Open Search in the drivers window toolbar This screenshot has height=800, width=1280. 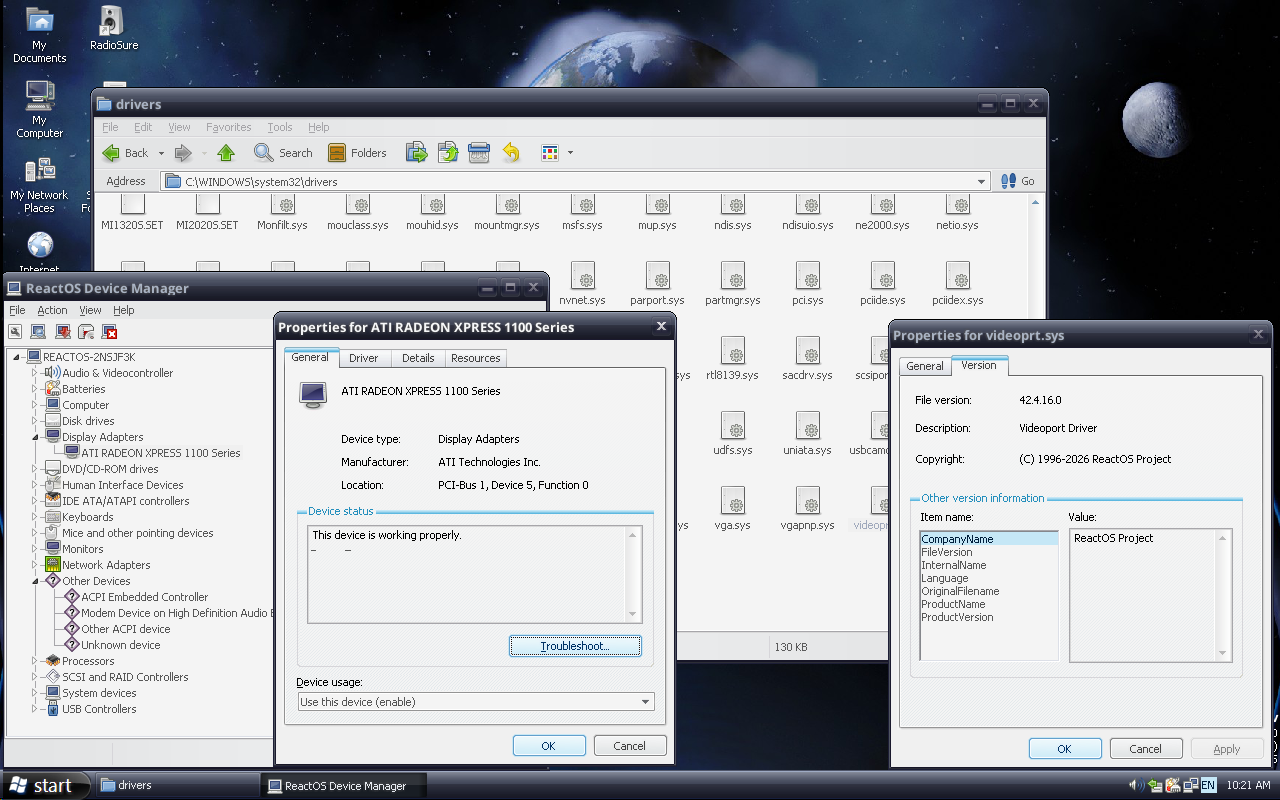284,153
